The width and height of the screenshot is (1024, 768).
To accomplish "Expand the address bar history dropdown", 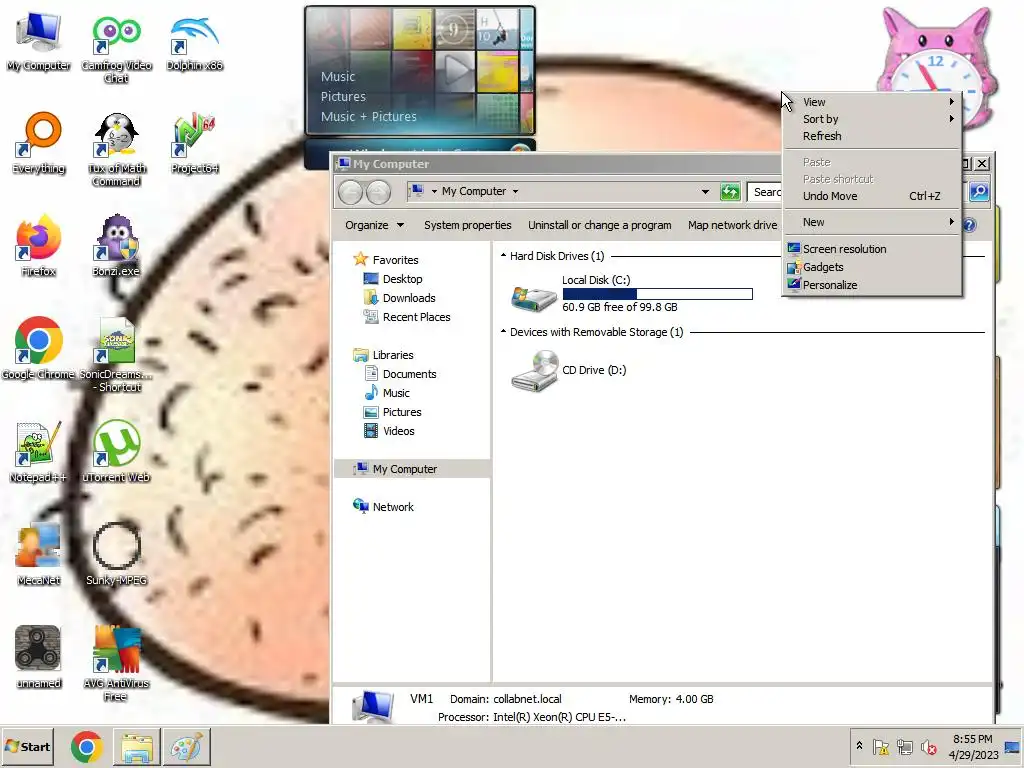I will (x=705, y=191).
